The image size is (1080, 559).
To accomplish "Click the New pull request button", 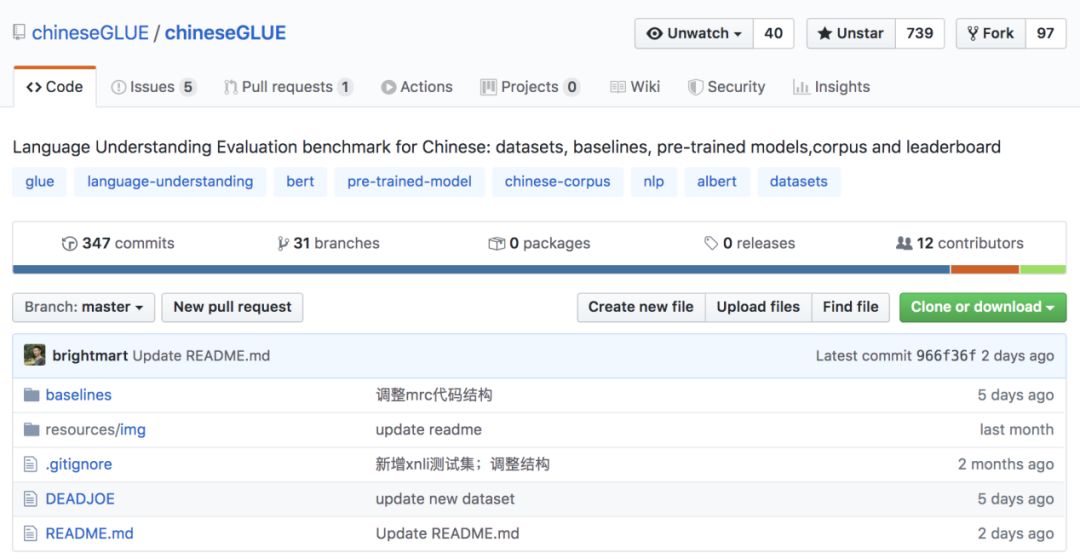I will (232, 307).
